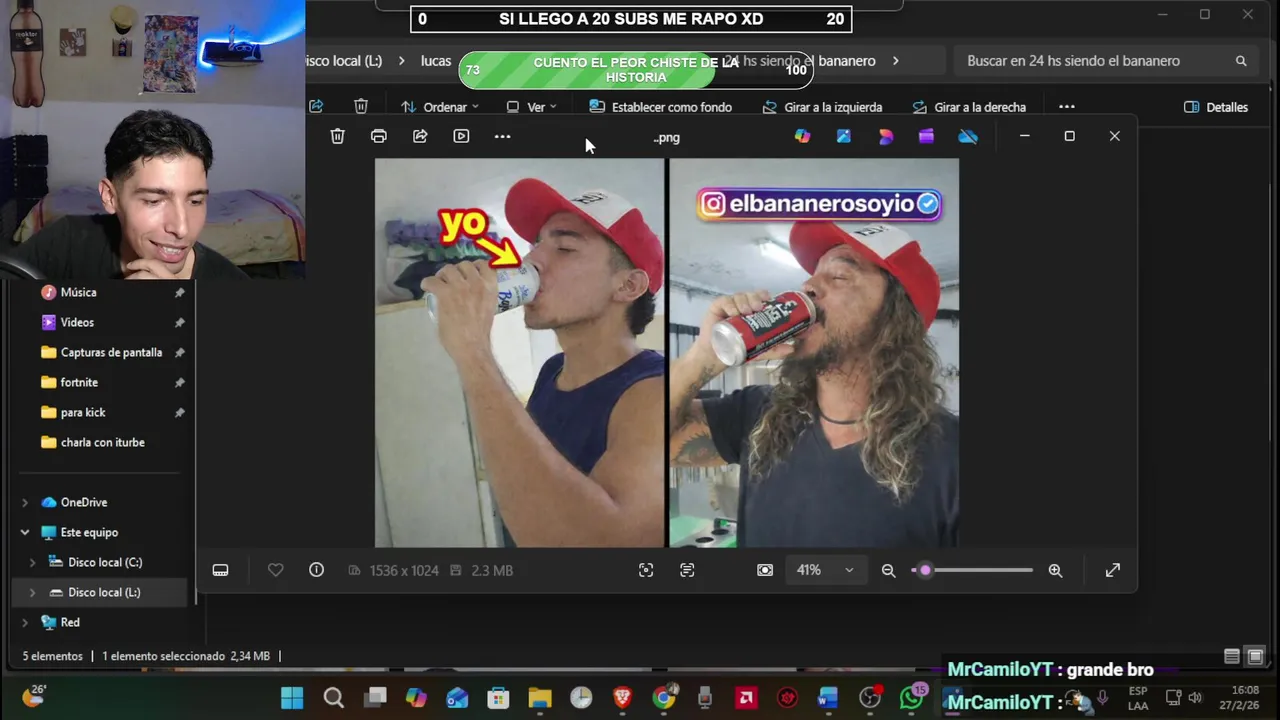This screenshot has width=1280, height=720.
Task: Mark the photo as favorite
Action: [x=275, y=570]
